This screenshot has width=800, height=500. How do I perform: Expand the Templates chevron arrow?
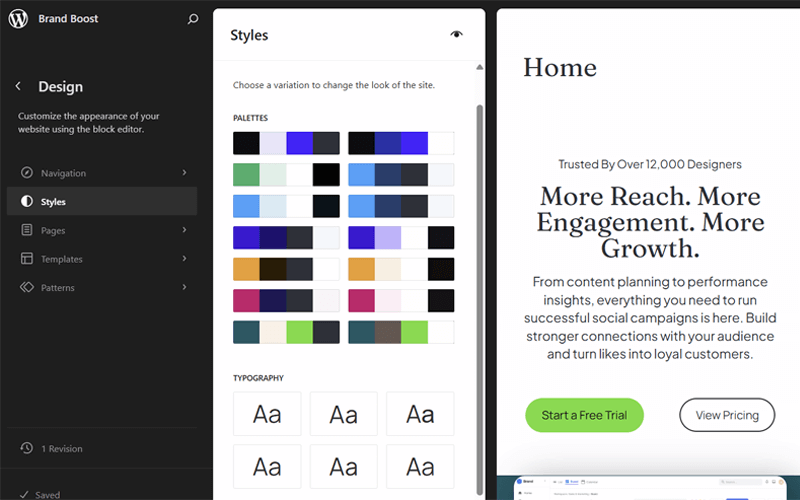184,259
